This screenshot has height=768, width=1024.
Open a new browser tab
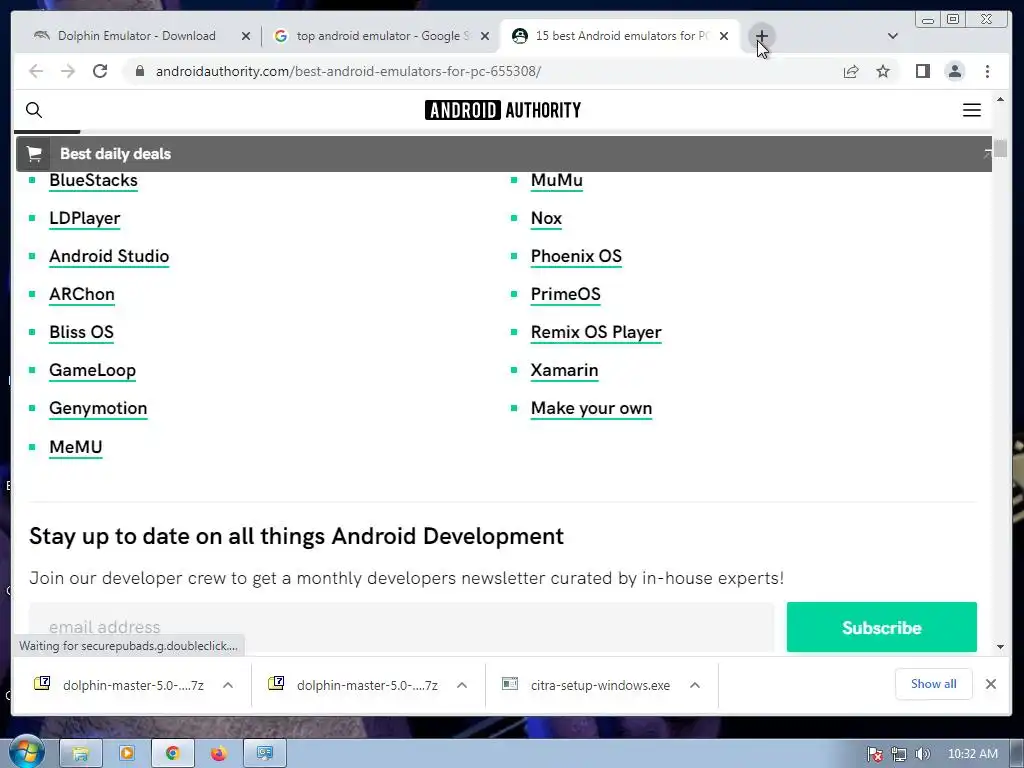tap(761, 36)
